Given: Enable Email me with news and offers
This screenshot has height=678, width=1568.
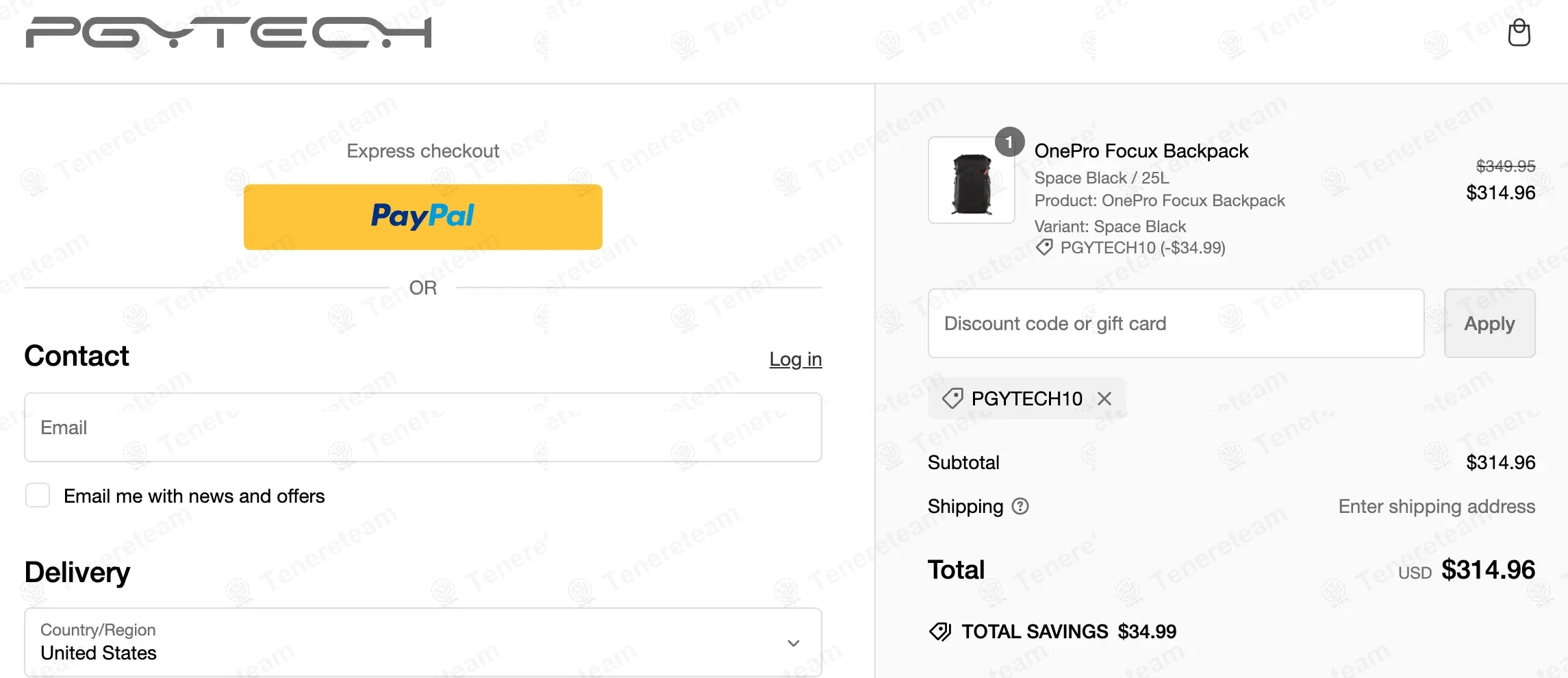Looking at the screenshot, I should (x=38, y=495).
